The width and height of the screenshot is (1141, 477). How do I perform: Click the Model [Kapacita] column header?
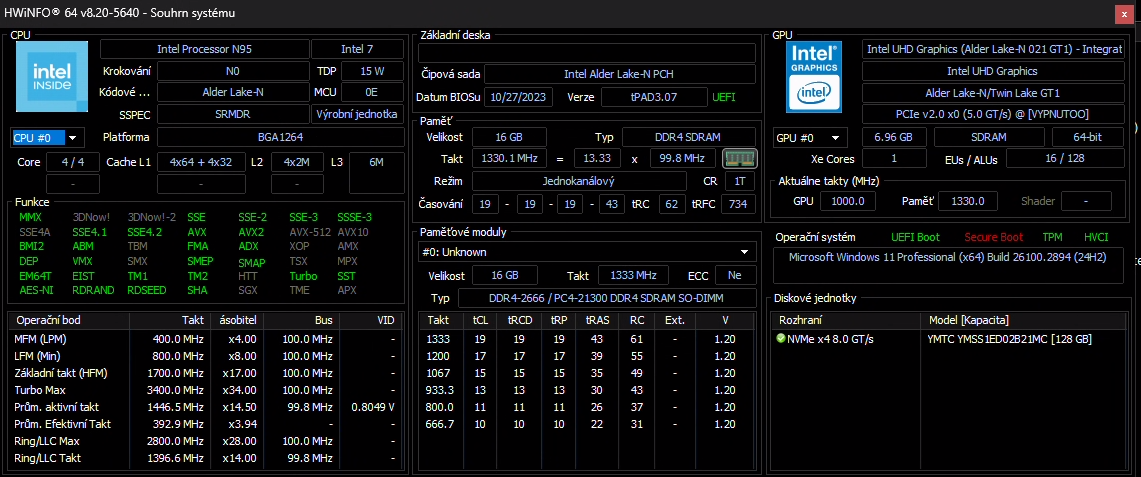(1022, 321)
